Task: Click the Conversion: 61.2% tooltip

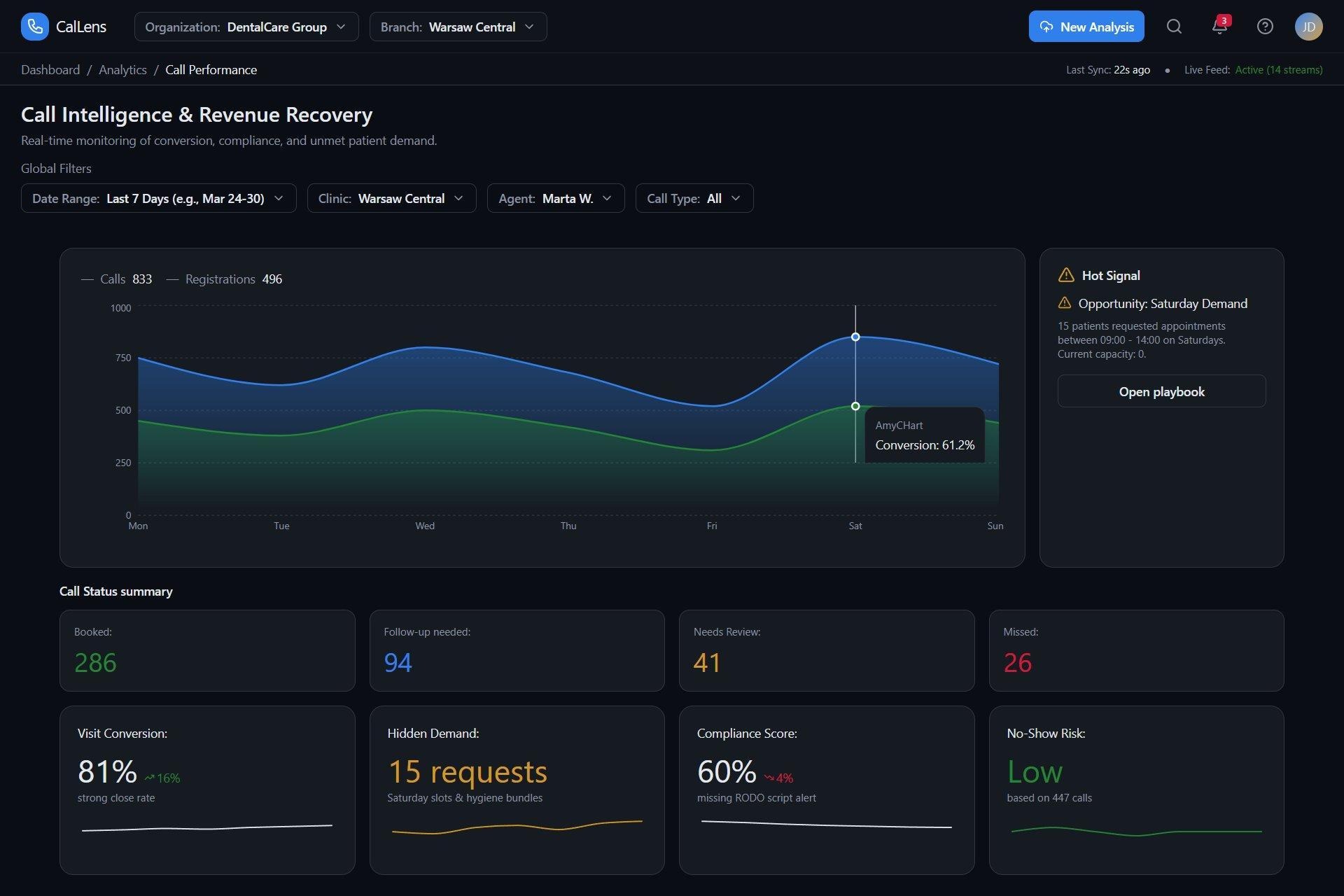Action: click(925, 435)
